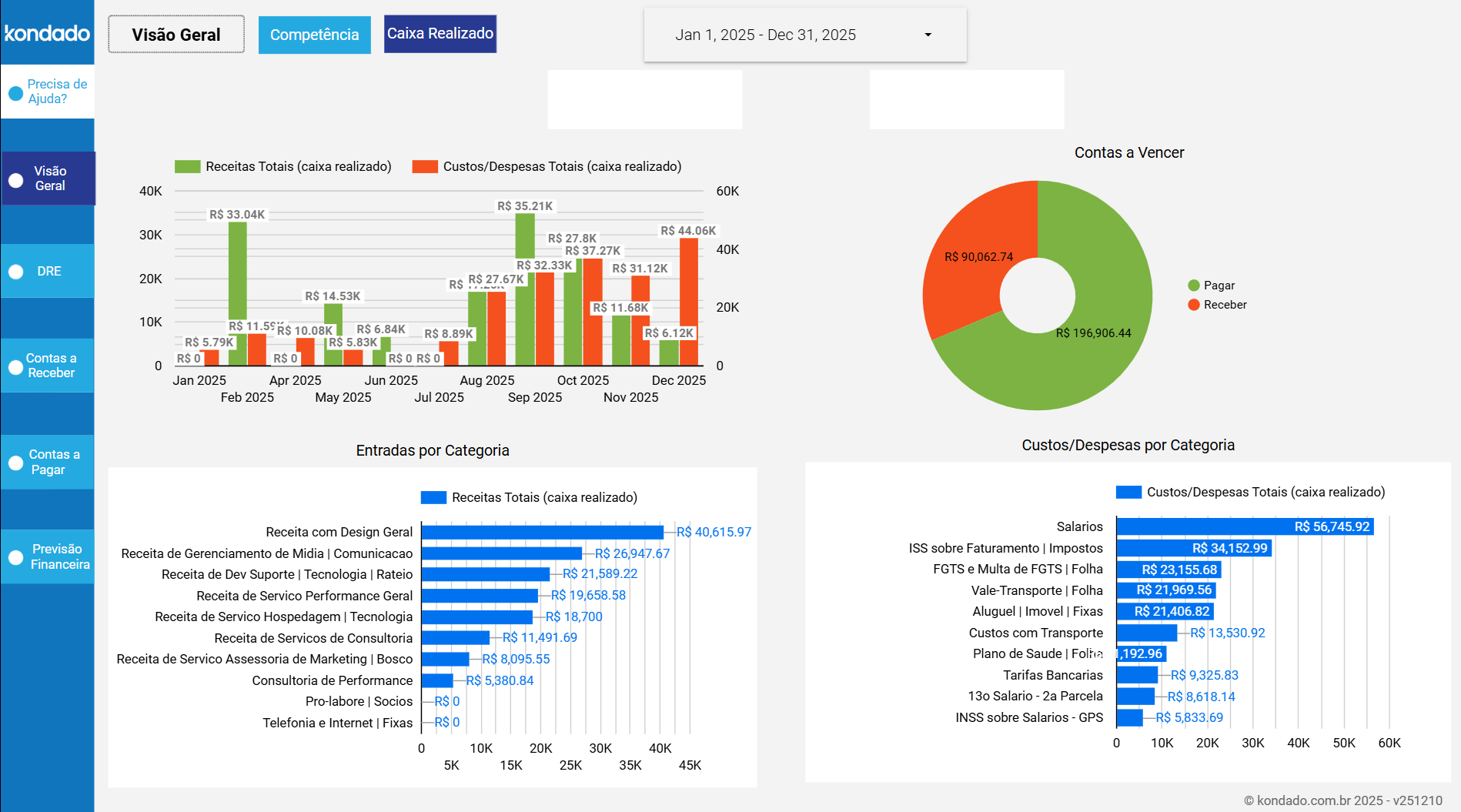This screenshot has width=1461, height=812.
Task: Click the Visão Geral button at the top
Action: (x=176, y=34)
